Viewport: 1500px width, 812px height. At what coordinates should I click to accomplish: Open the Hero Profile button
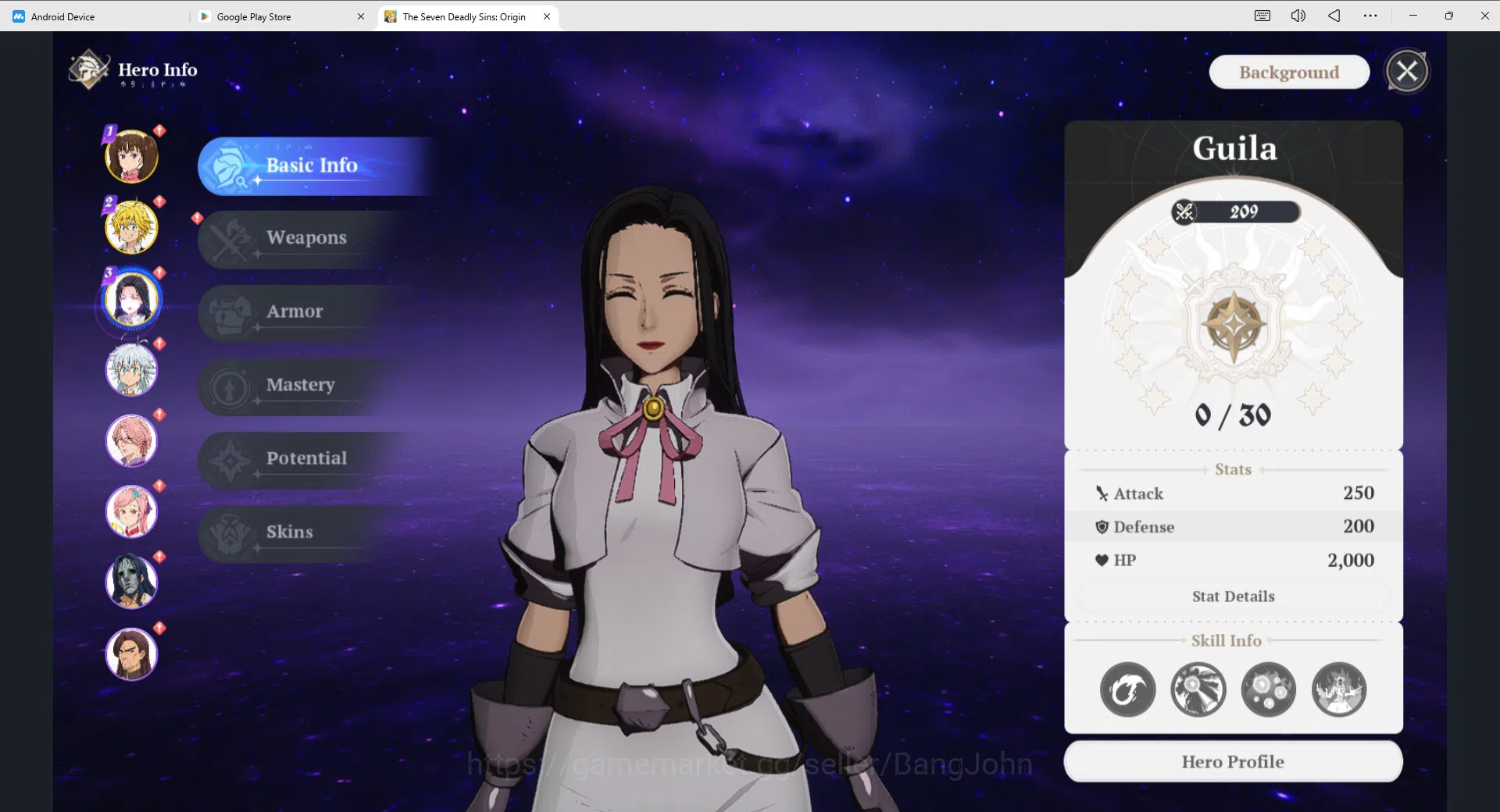(1233, 761)
